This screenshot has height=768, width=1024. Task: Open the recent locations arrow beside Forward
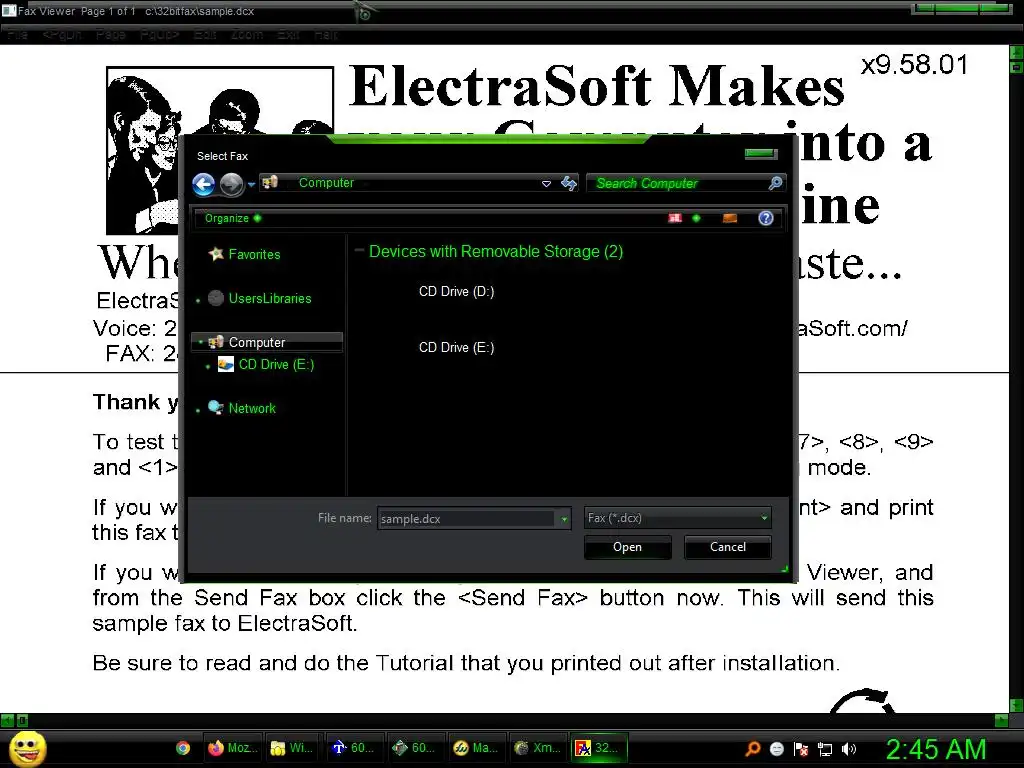pos(251,184)
